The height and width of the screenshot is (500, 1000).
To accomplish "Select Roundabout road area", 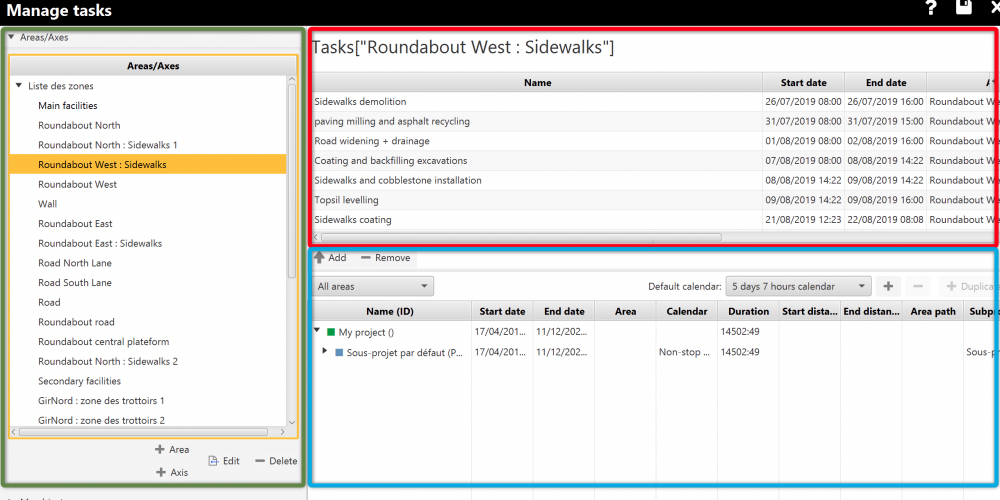I will pos(77,322).
